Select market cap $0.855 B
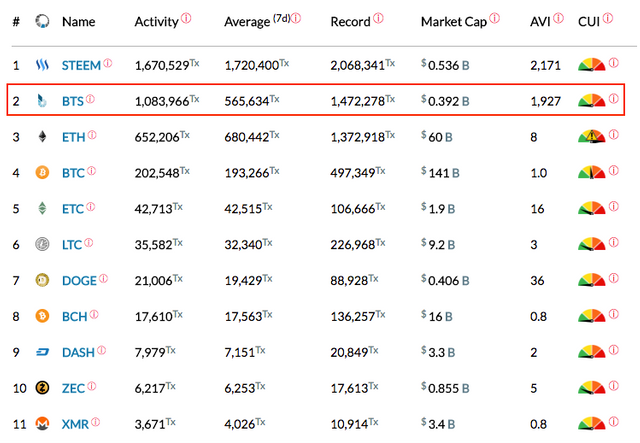640x443 pixels. coord(445,388)
